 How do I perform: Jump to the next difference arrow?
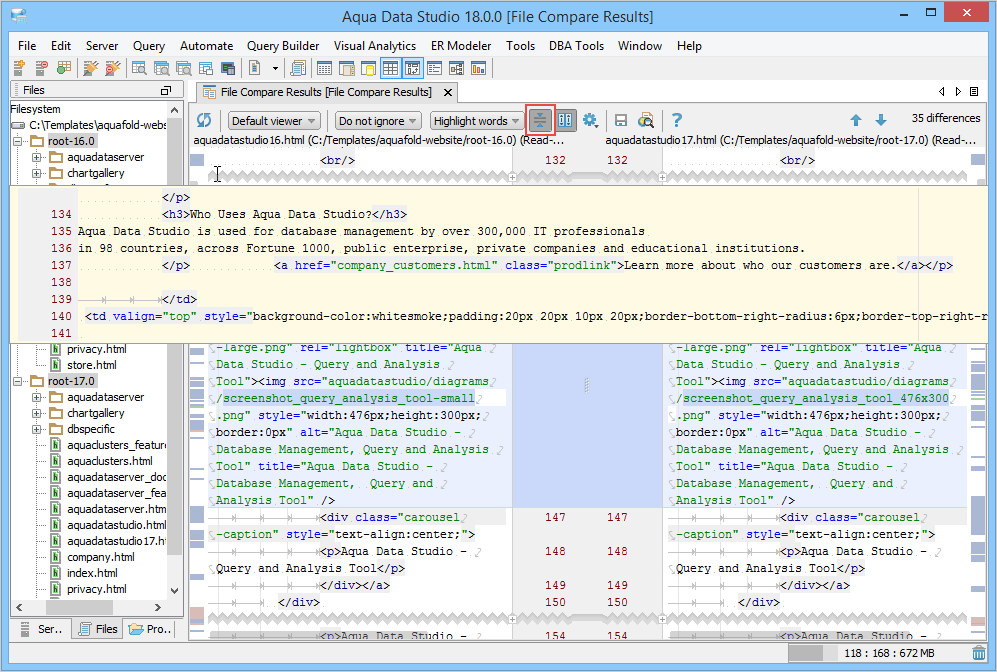(x=880, y=120)
